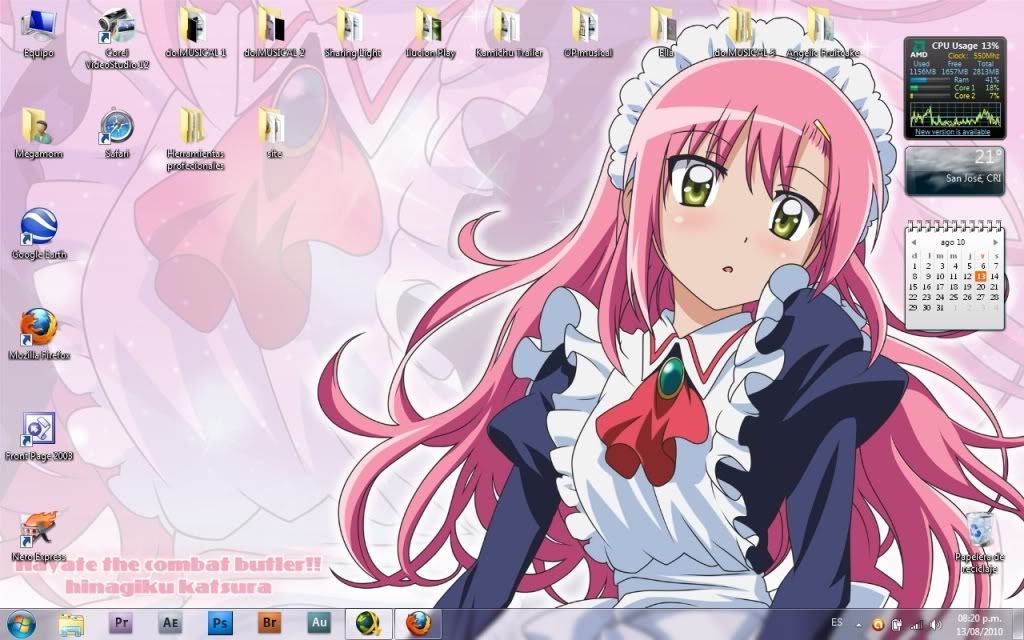Click the Show desktop strip at taskbar end
This screenshot has height=640, width=1024.
coord(1019,624)
